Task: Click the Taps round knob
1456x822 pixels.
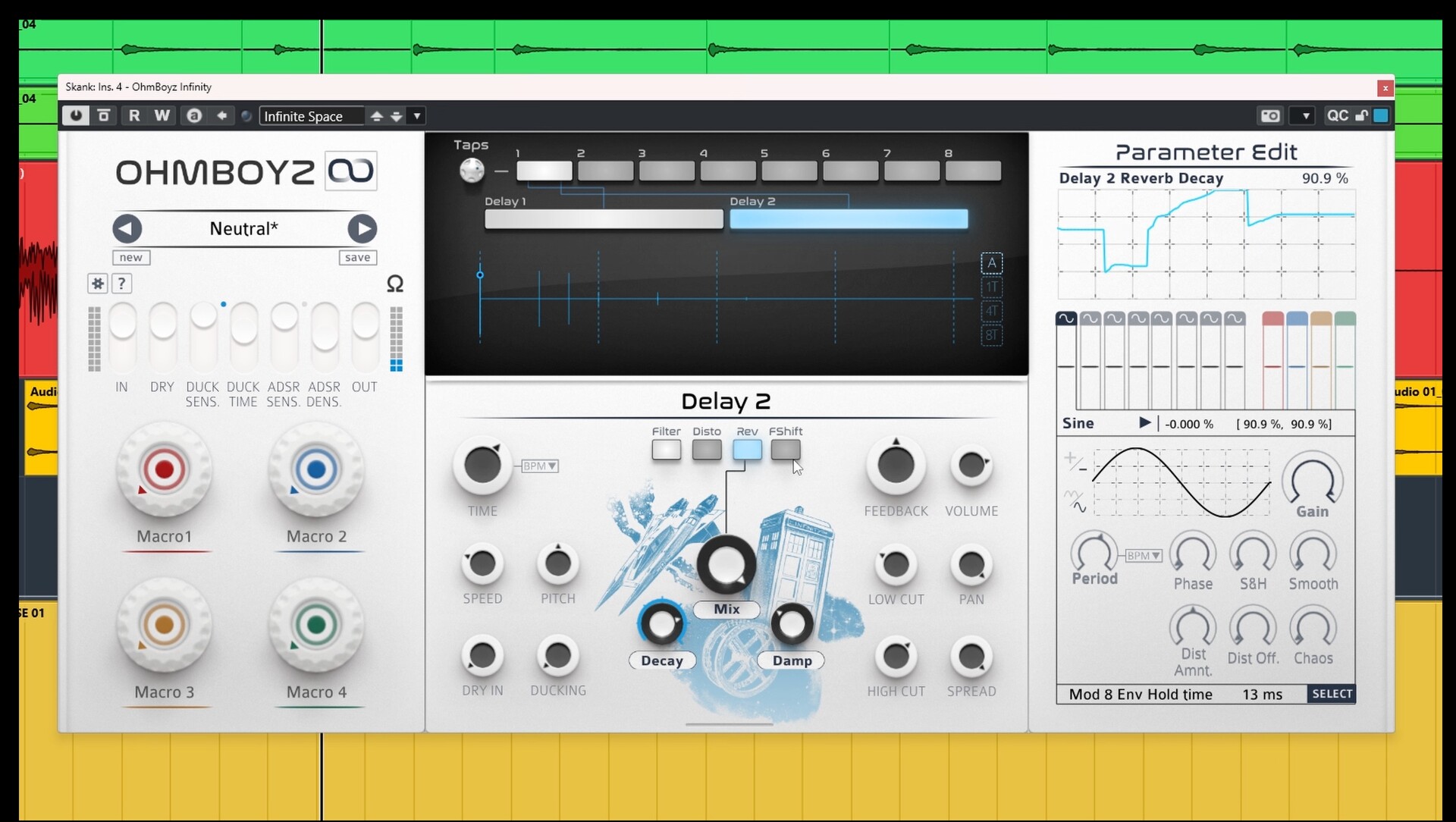Action: click(x=472, y=171)
